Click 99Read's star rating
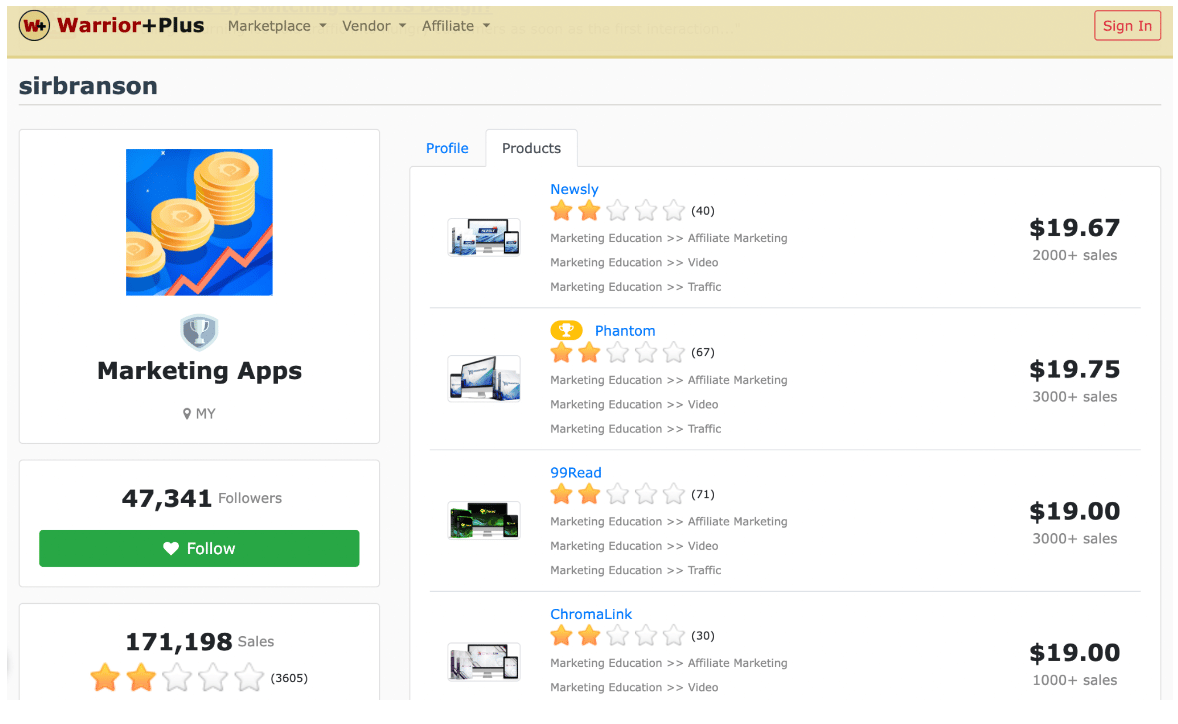The height and width of the screenshot is (724, 1178). [x=618, y=495]
